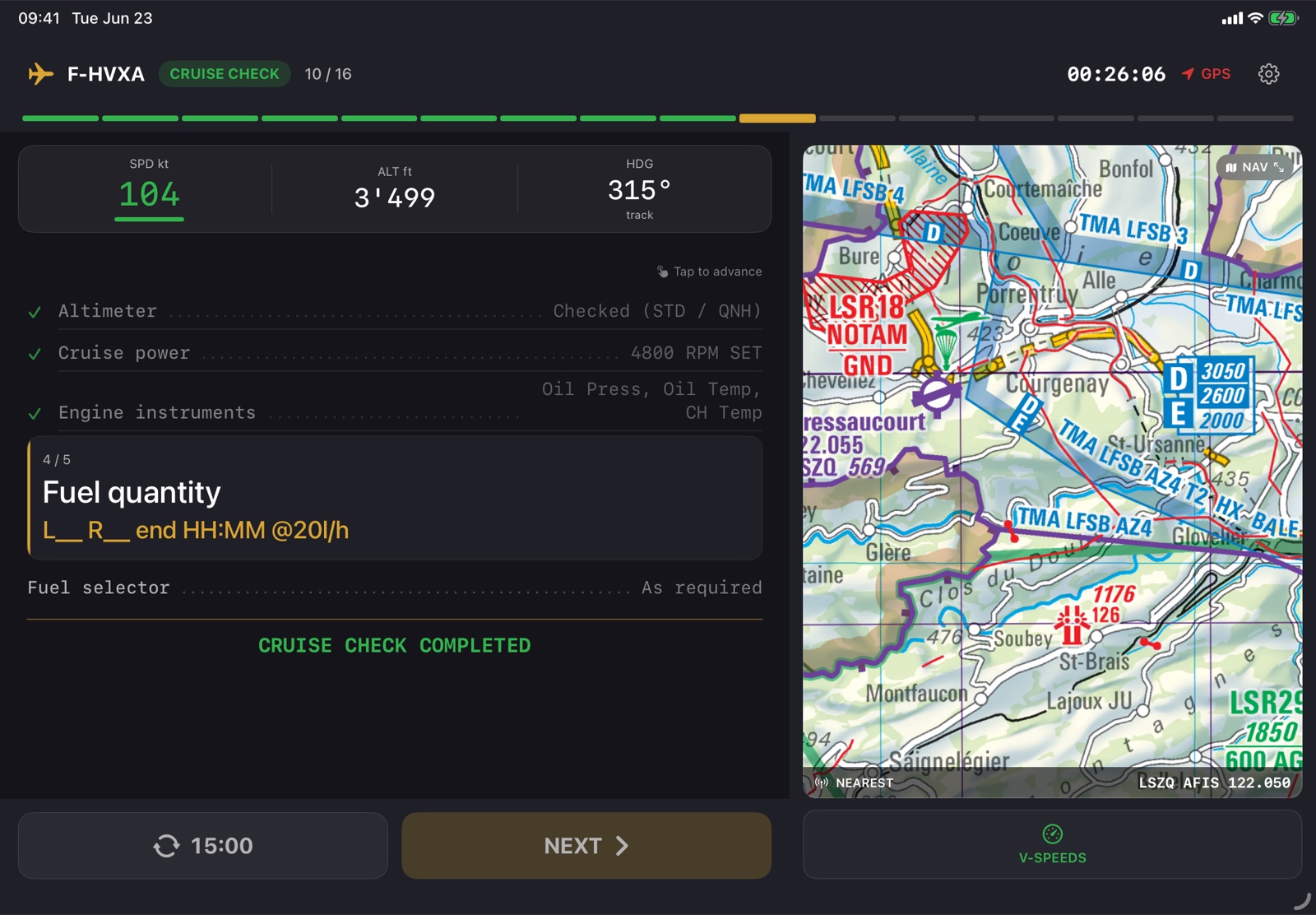Image resolution: width=1316 pixels, height=915 pixels.
Task: Tap the red GPS arrow icon
Action: tap(1188, 74)
